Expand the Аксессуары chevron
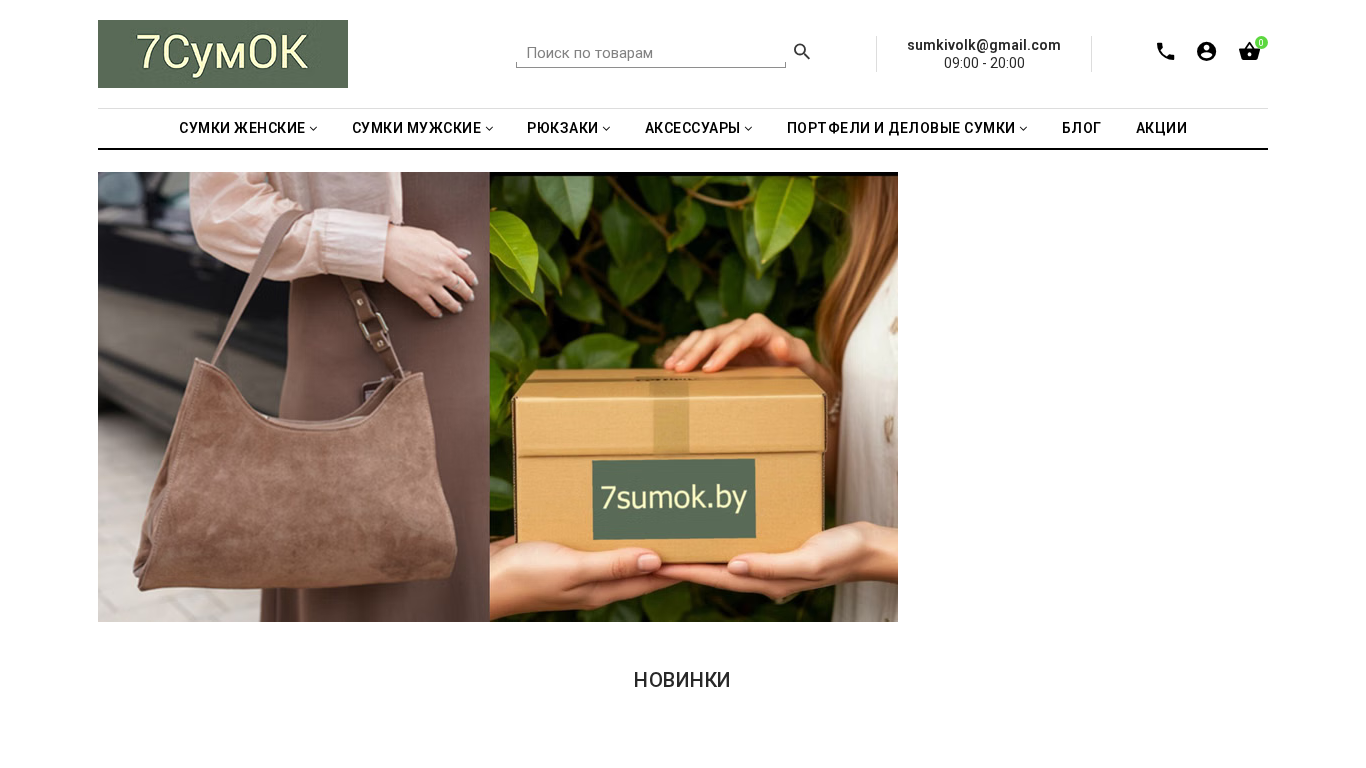The height and width of the screenshot is (768, 1366). pyautogui.click(x=748, y=128)
